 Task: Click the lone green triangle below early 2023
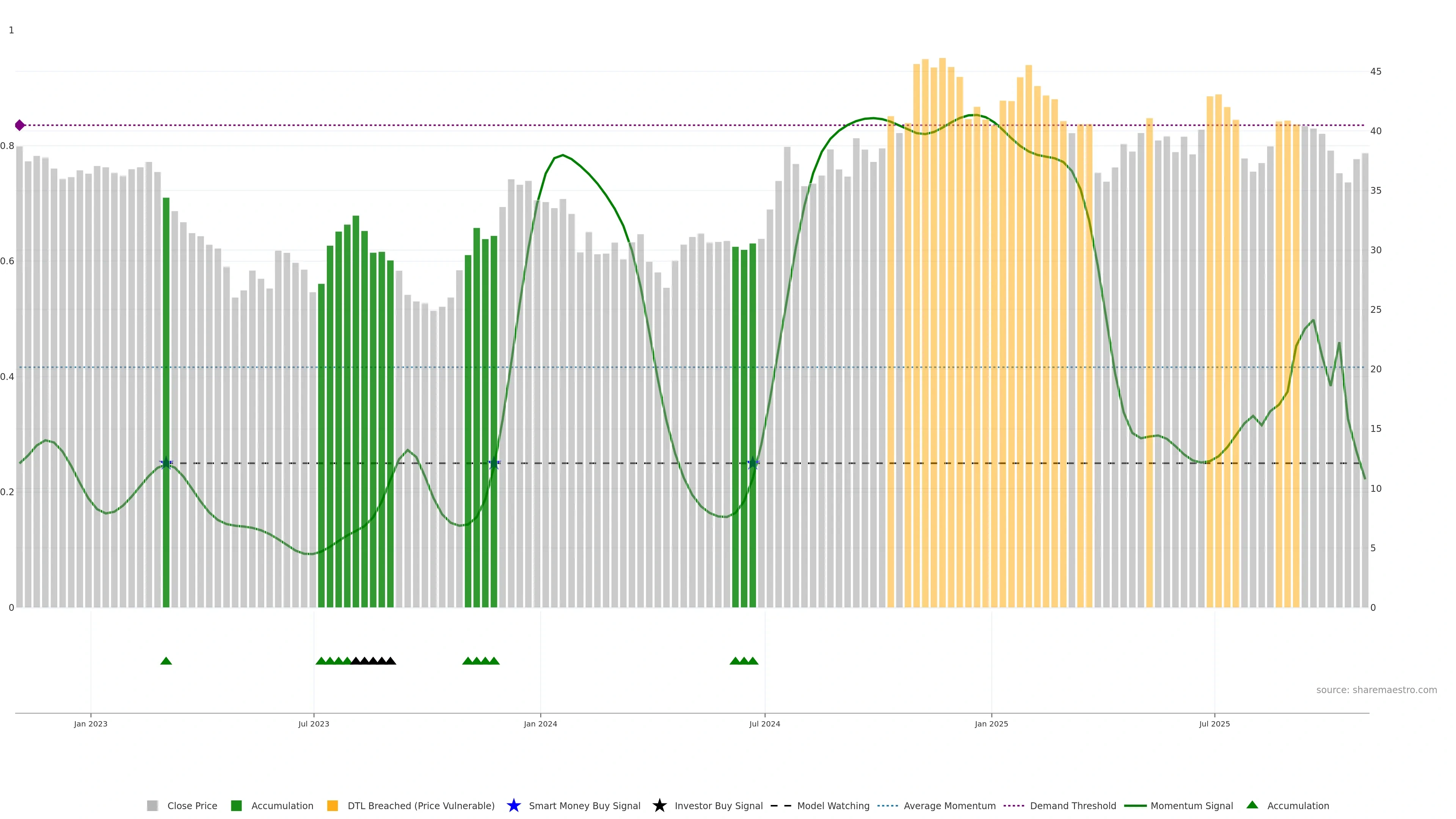(x=166, y=661)
